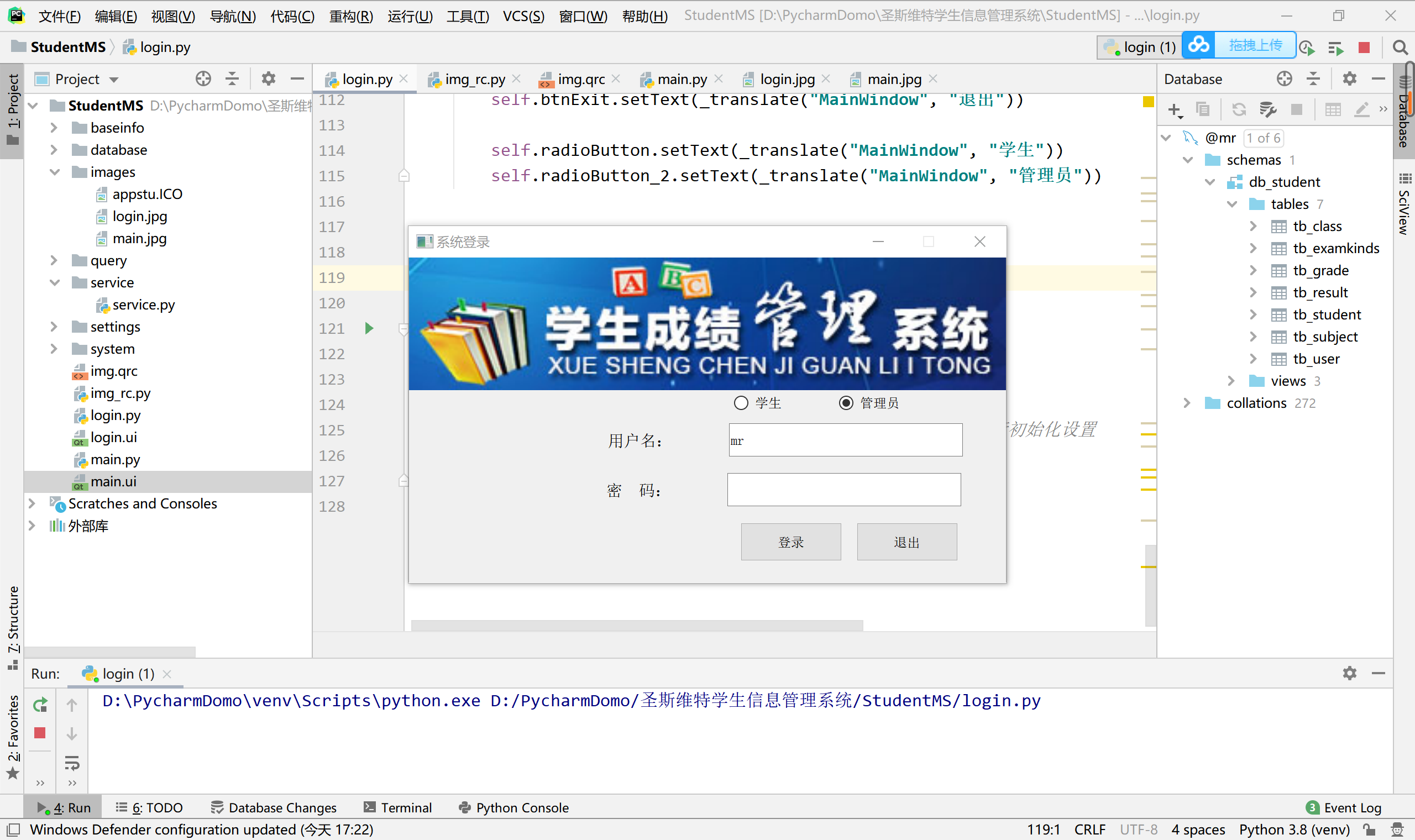This screenshot has height=840, width=1415.
Task: Expand the baseinfo folder
Action: coord(54,128)
